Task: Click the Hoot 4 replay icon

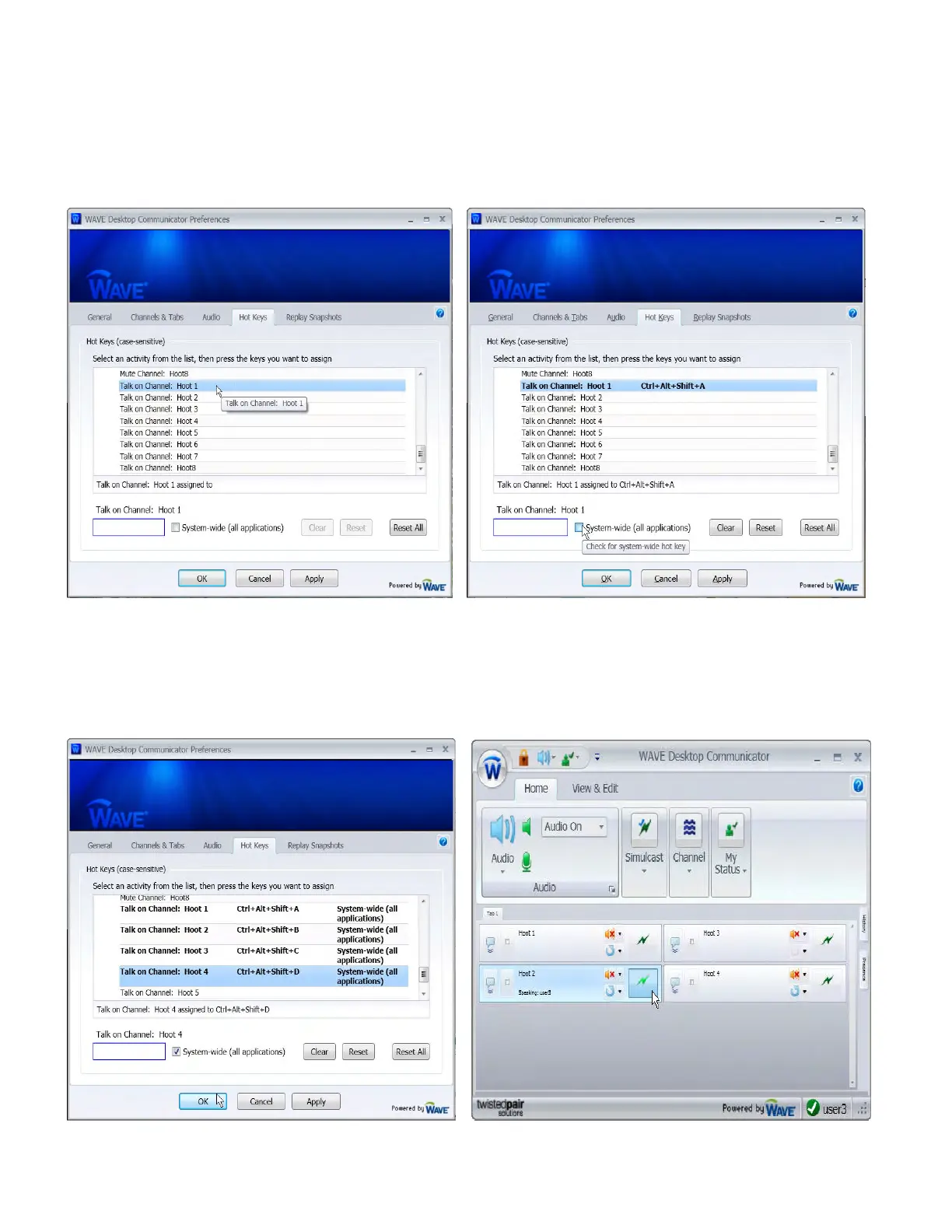Action: tap(794, 991)
